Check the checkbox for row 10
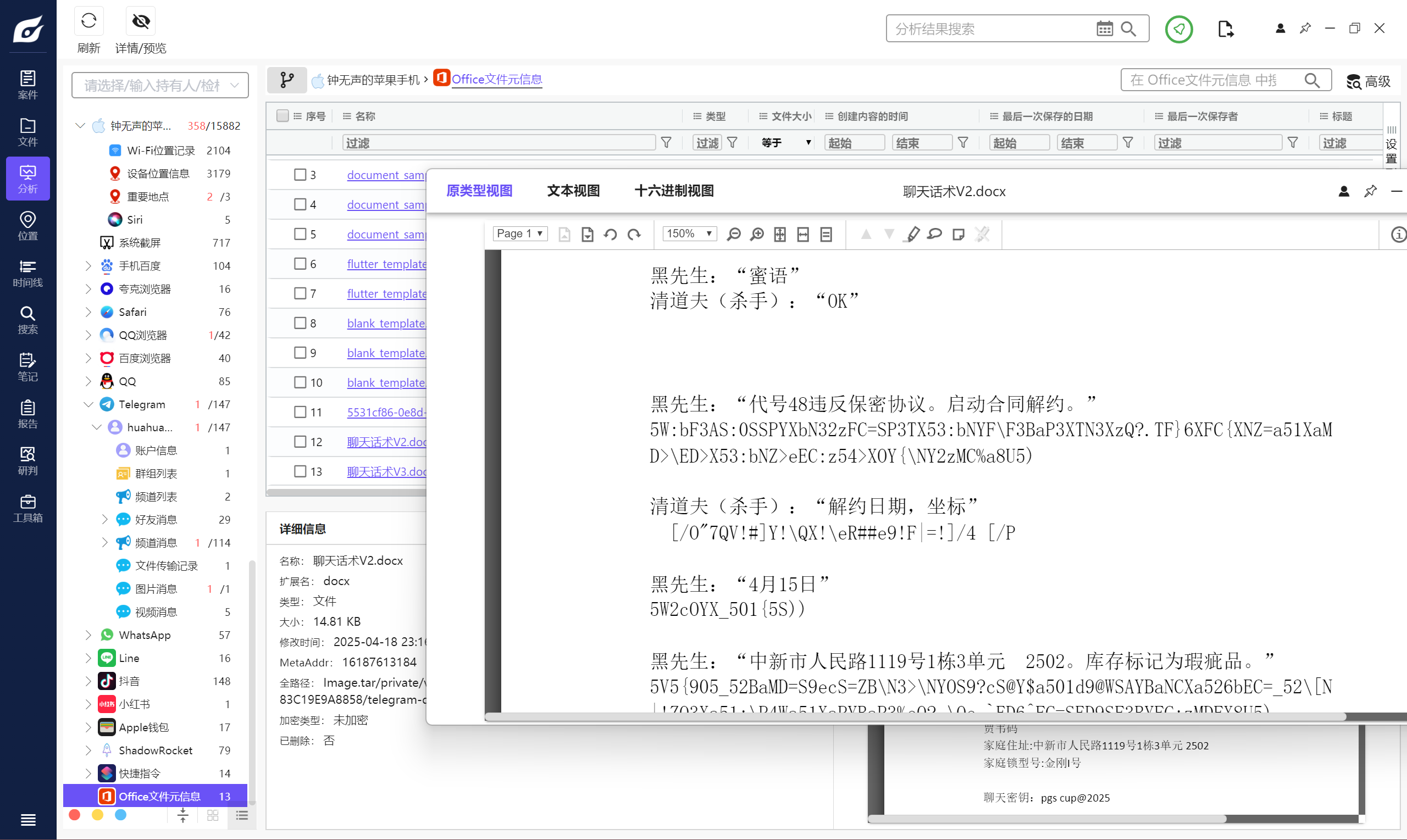This screenshot has width=1407, height=840. 300,382
